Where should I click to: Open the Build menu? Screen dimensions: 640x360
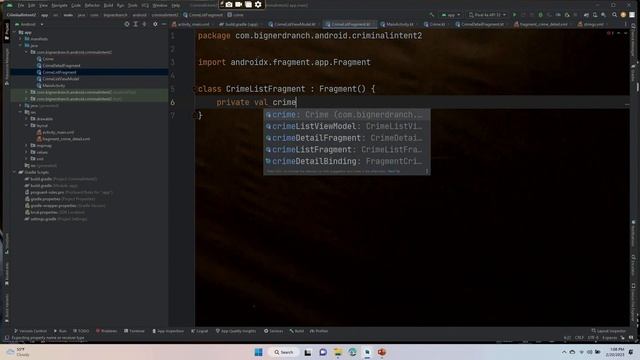tap(108, 5)
